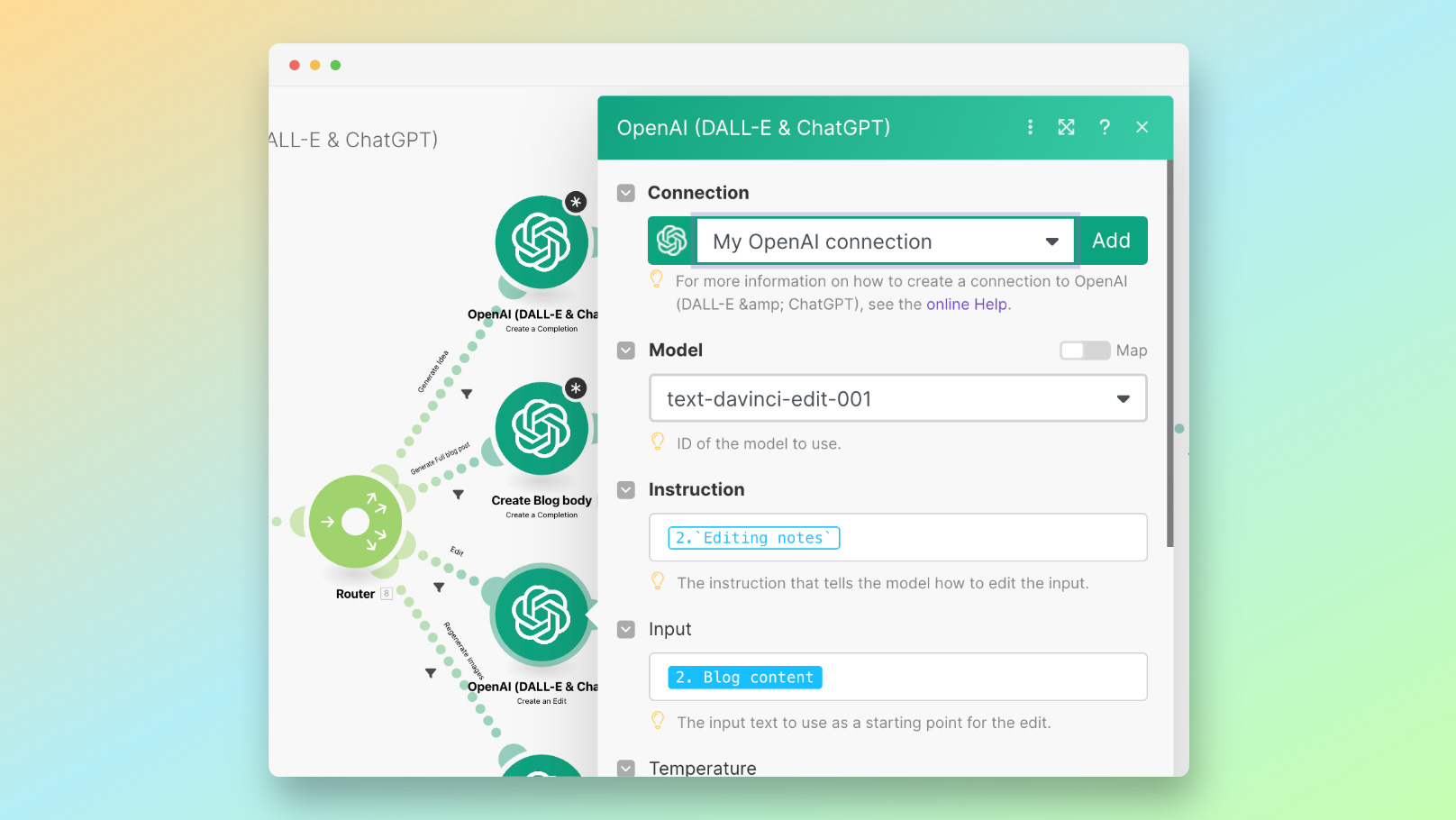This screenshot has height=820, width=1456.
Task: Open the My OpenAI connection dropdown
Action: [x=886, y=241]
